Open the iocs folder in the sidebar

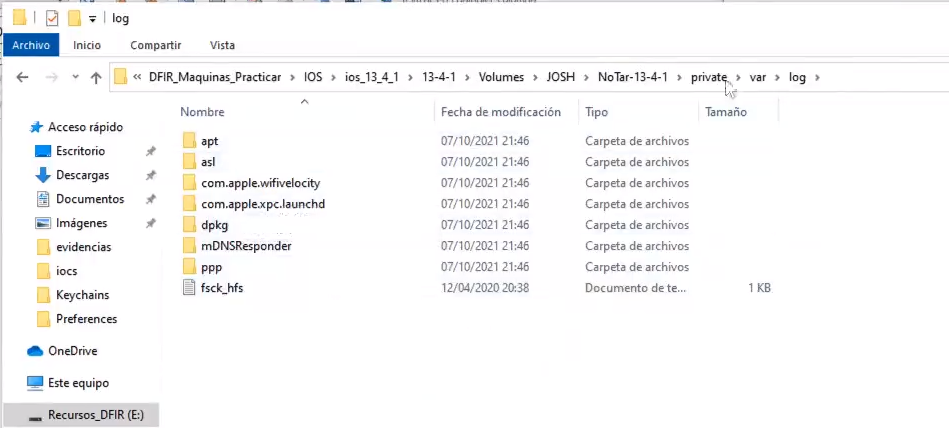67,271
